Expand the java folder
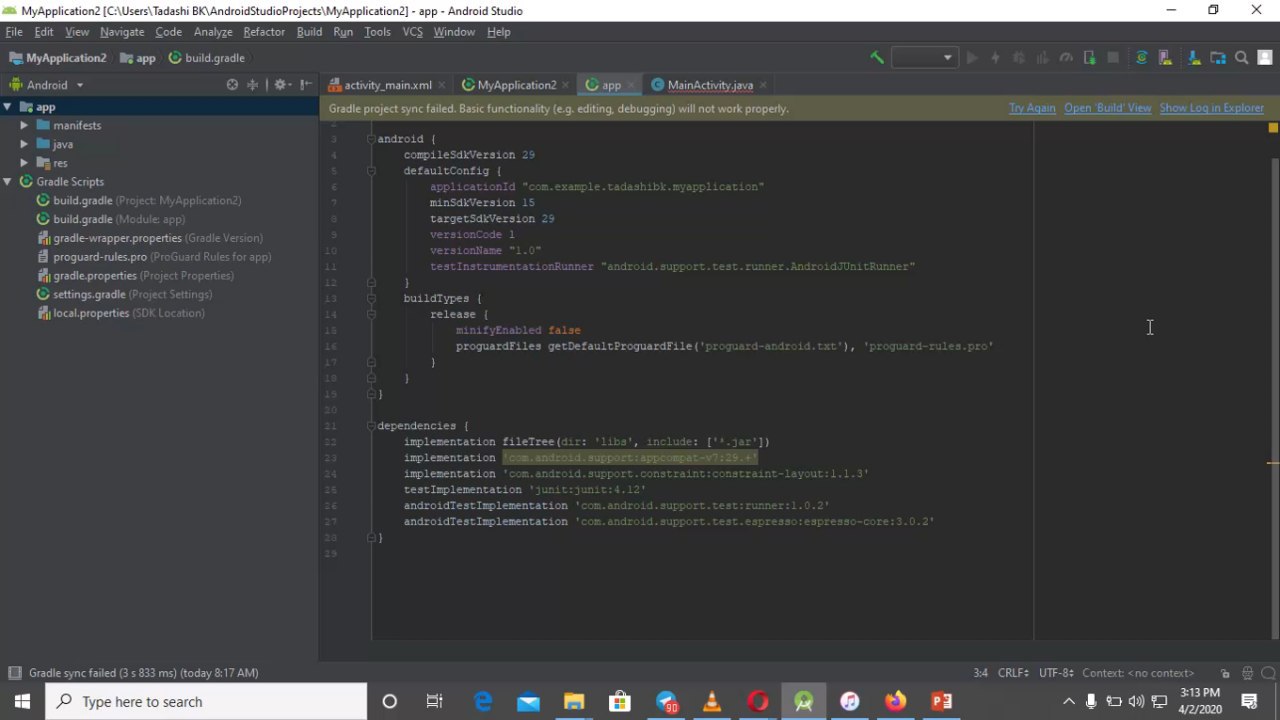 [24, 144]
